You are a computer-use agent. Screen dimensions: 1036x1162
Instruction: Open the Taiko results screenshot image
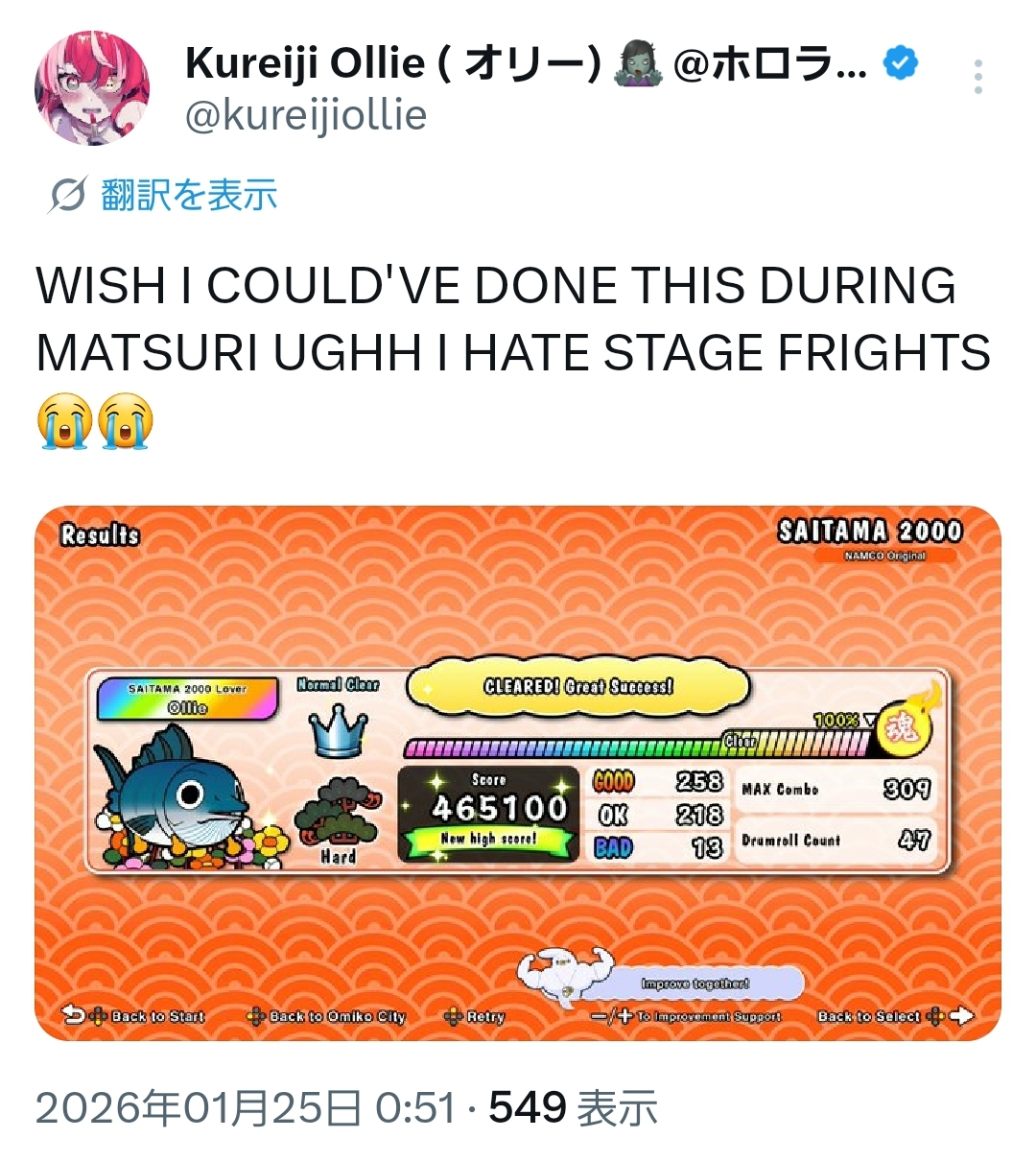518,773
